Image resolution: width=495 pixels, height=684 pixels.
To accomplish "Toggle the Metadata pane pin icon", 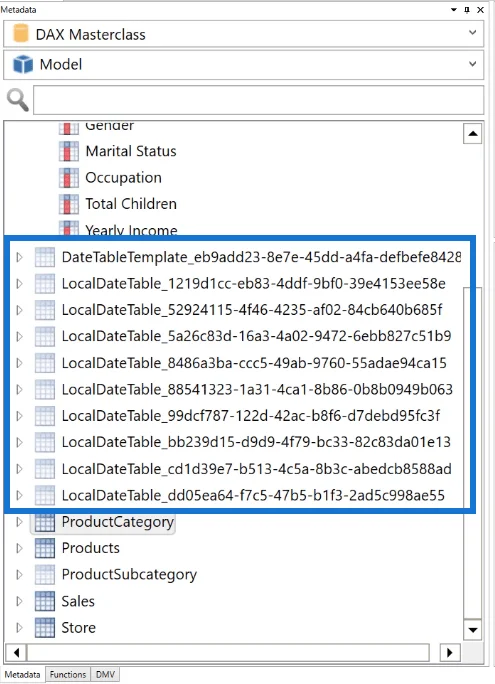I will click(467, 10).
